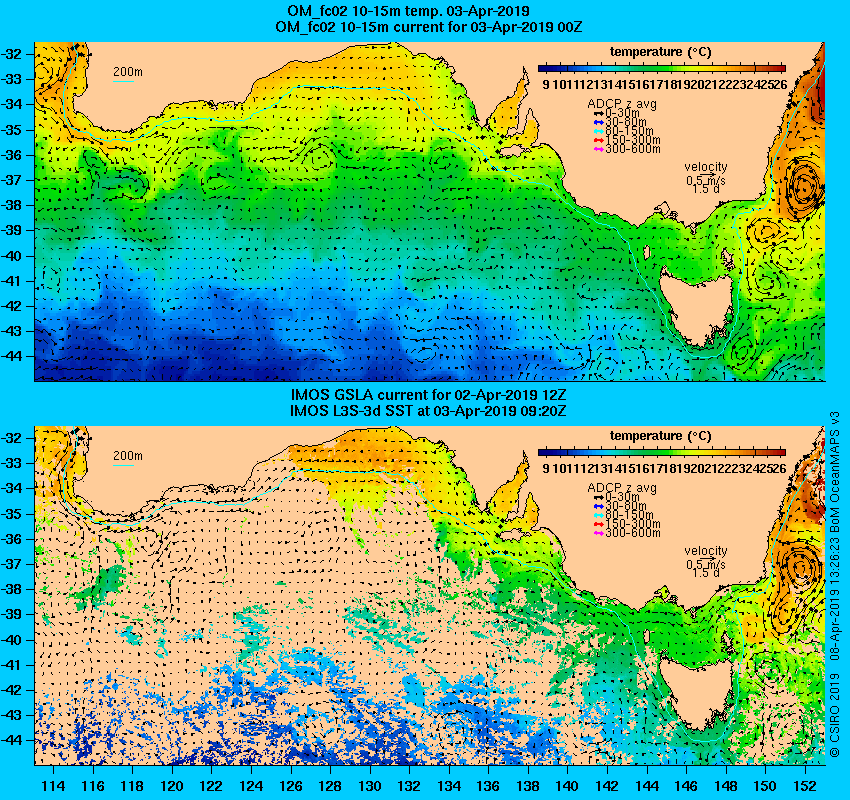Screen dimensions: 850x800
Task: Click '0.5 m/s' velocity value in top panel
Action: pos(706,181)
